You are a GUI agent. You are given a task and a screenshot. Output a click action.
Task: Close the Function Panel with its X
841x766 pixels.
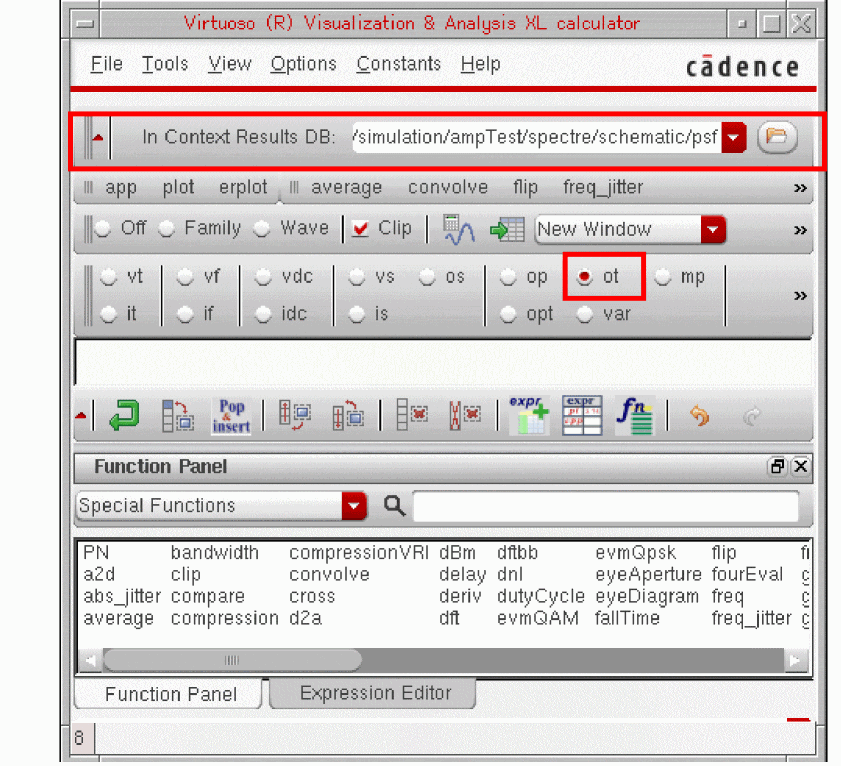pos(801,466)
